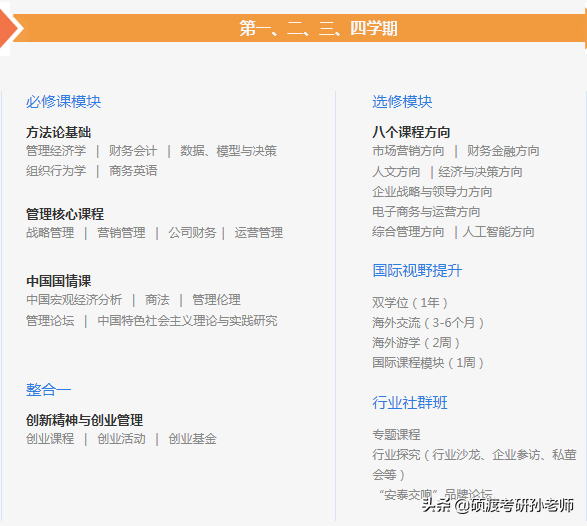Click the 中国国情课 subheading
Viewport: 587px width, 526px height.
tap(58, 281)
